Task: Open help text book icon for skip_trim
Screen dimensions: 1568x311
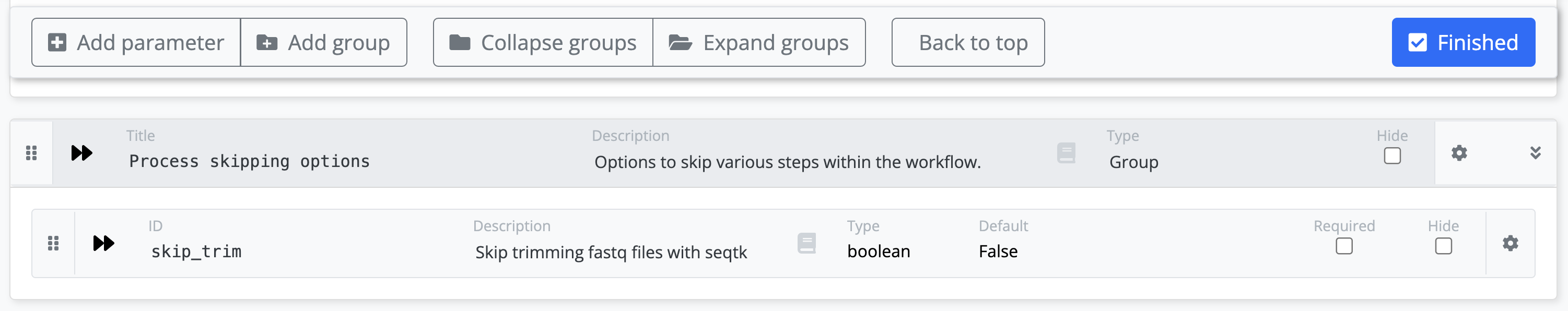Action: pos(806,244)
